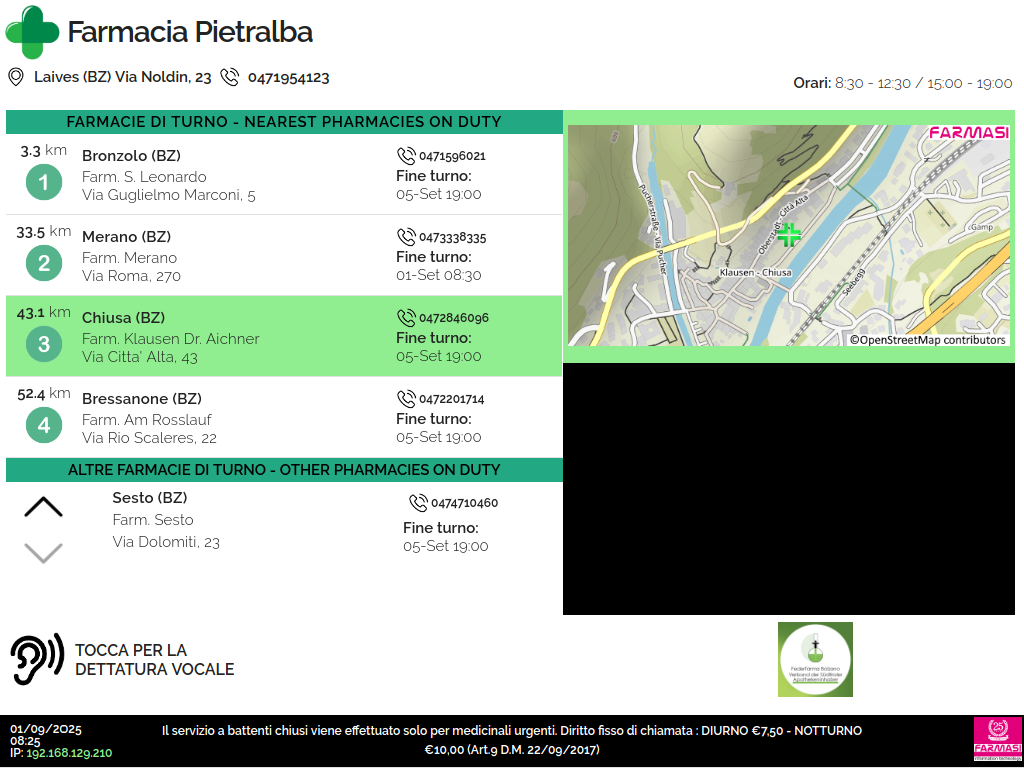Click the Farmasi logo in bottom corner
1024x768 pixels.
click(x=997, y=739)
